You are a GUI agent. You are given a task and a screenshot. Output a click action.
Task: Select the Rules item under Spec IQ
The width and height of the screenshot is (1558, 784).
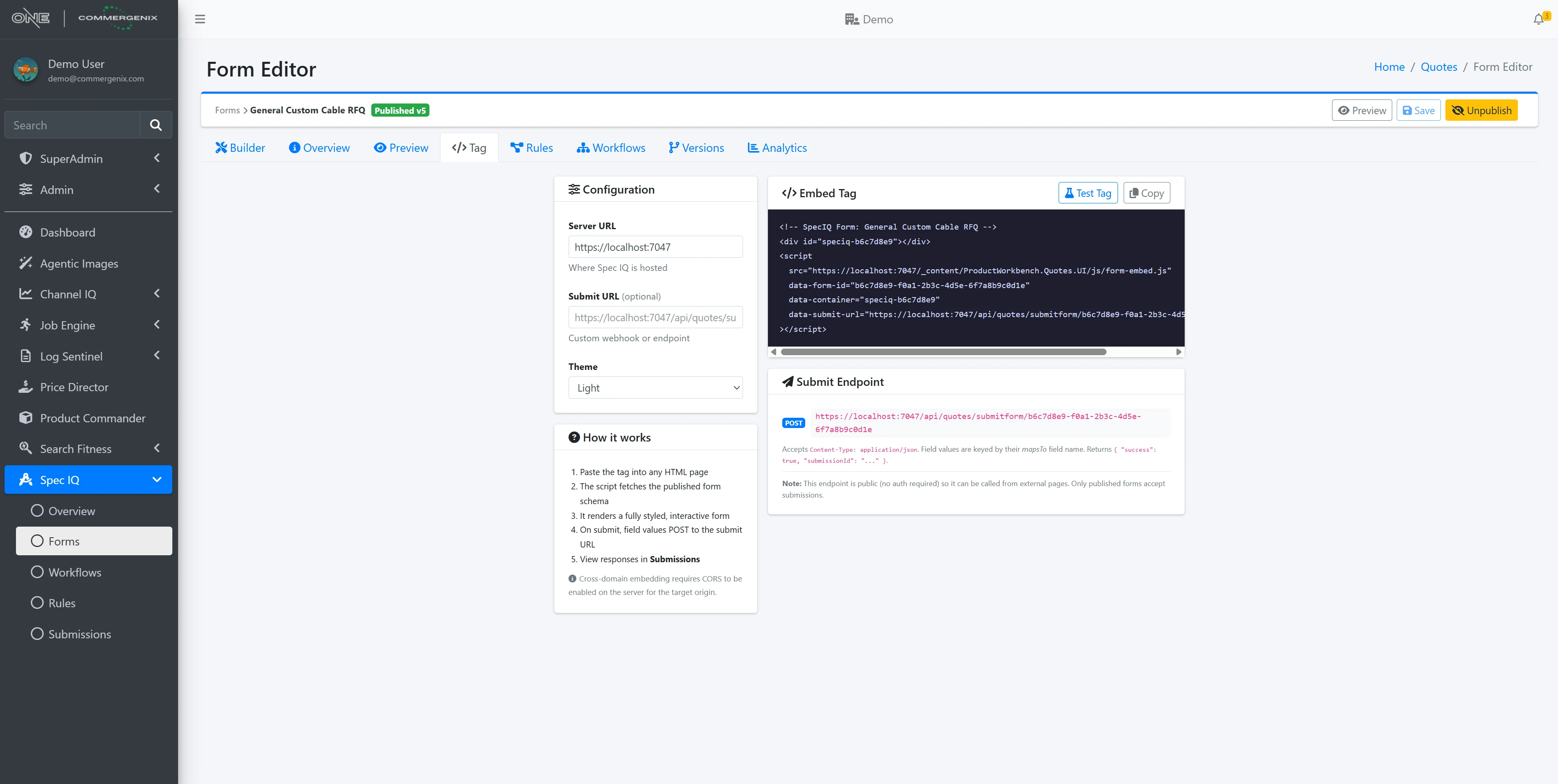(x=94, y=603)
